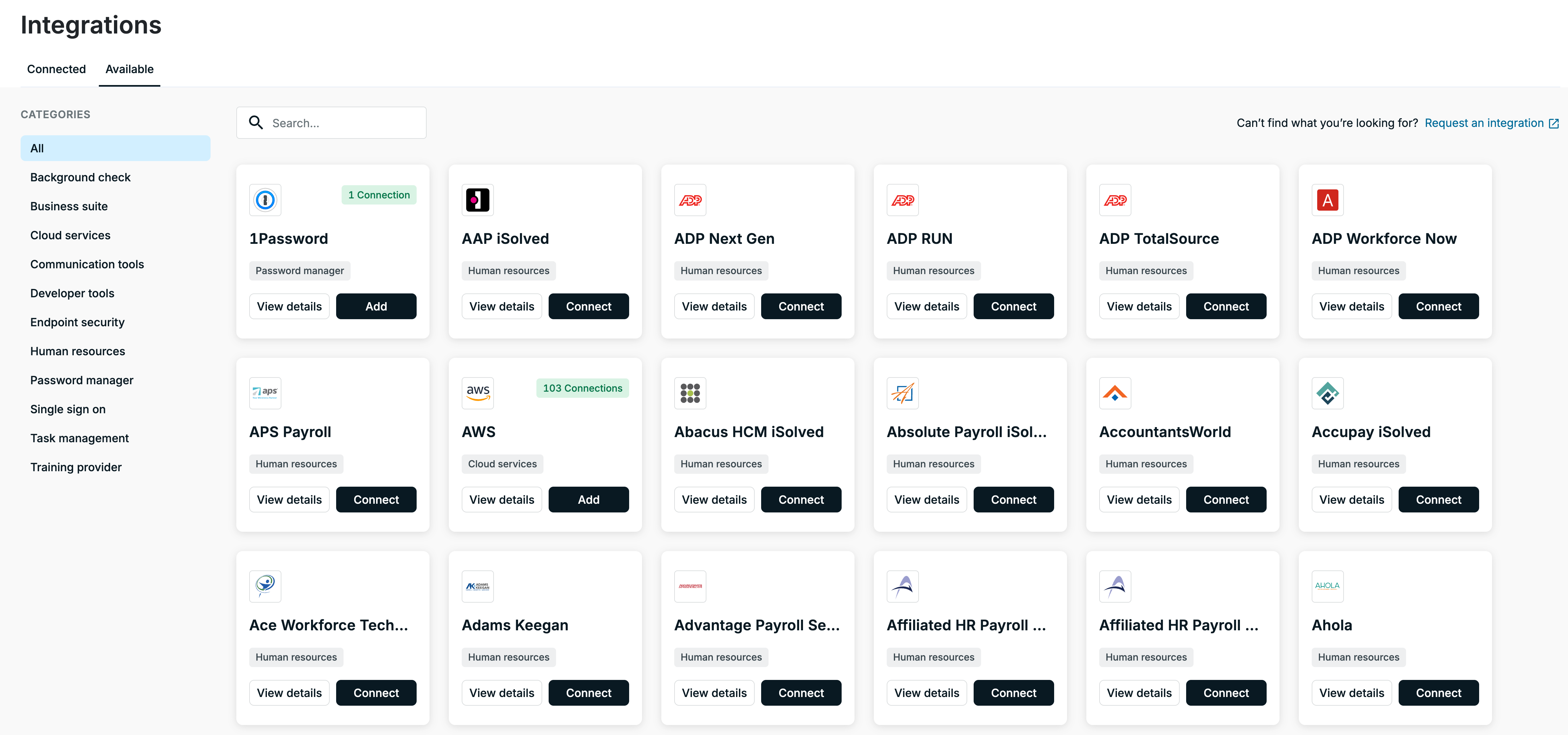
Task: Click the ADP Workforce Now logo
Action: click(1327, 200)
